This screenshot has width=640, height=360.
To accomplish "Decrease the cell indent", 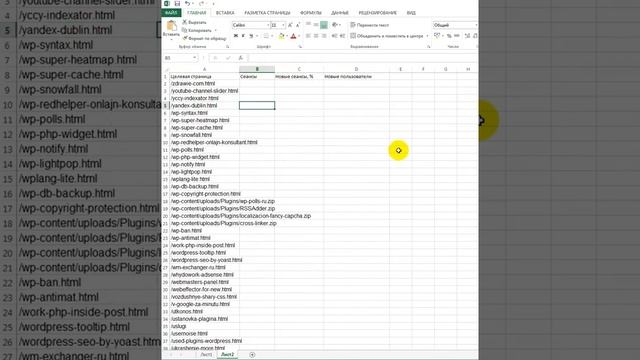I will pyautogui.click(x=335, y=36).
